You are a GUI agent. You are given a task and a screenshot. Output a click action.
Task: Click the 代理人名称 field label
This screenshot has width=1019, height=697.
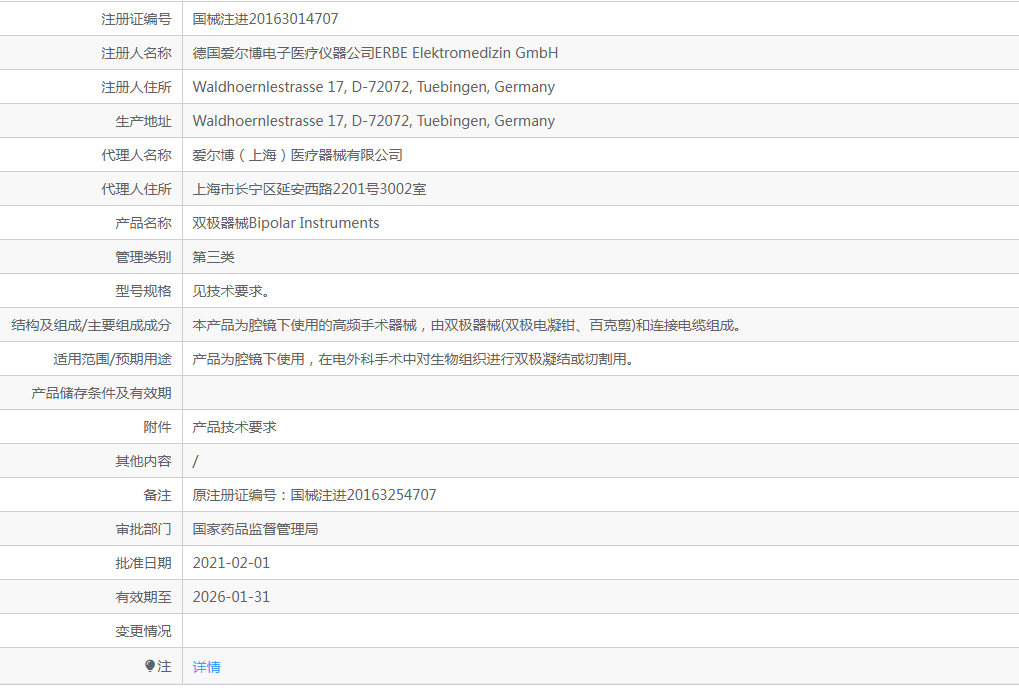pos(136,155)
